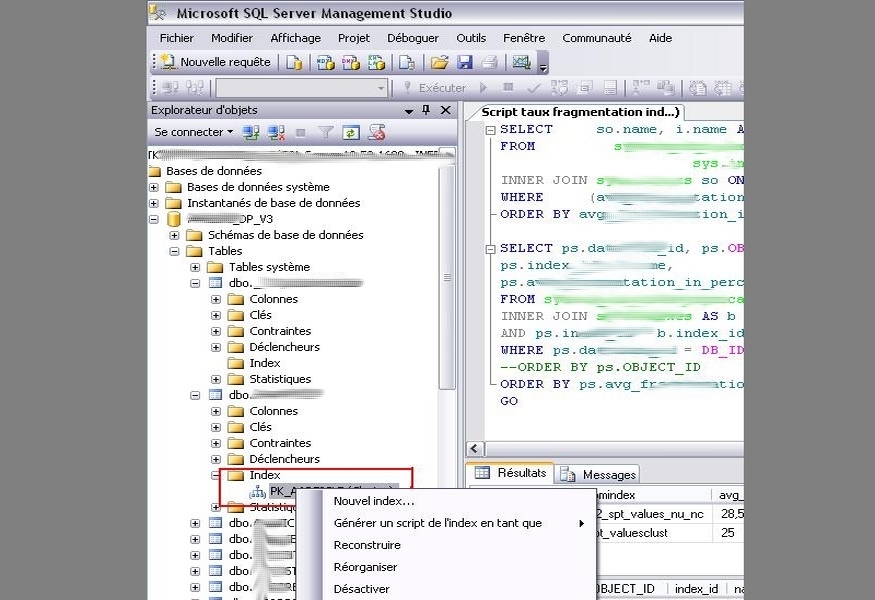This screenshot has height=600, width=875.
Task: Click the MDX query toolbar icon
Action: coord(325,62)
